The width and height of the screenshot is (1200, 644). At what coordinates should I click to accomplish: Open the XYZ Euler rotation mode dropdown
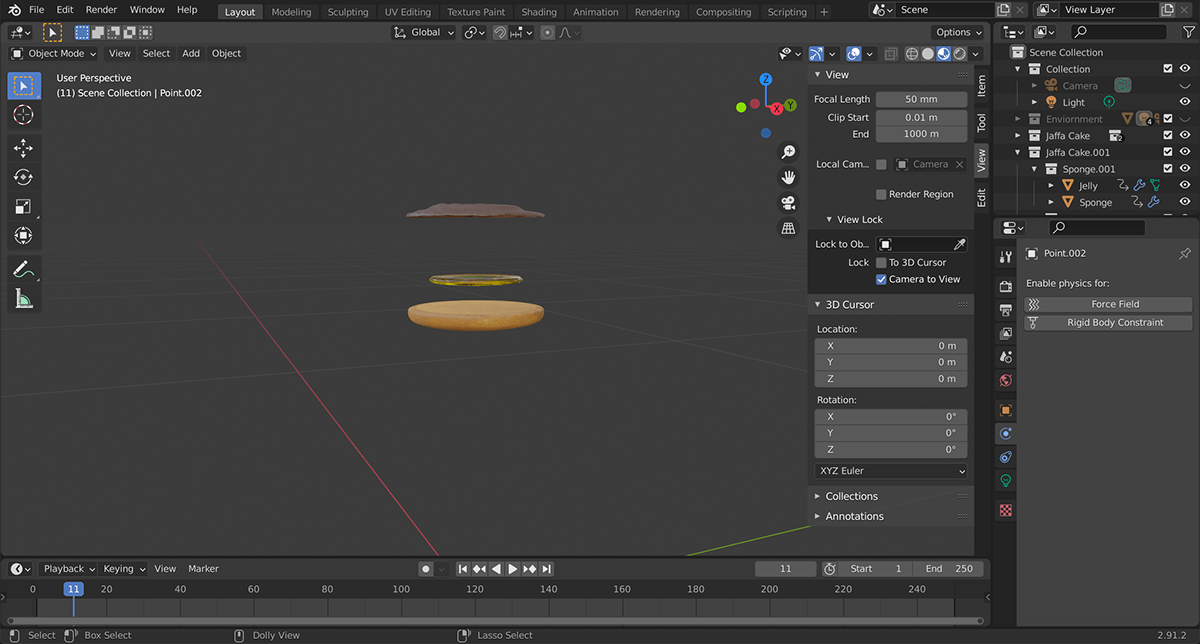(891, 471)
